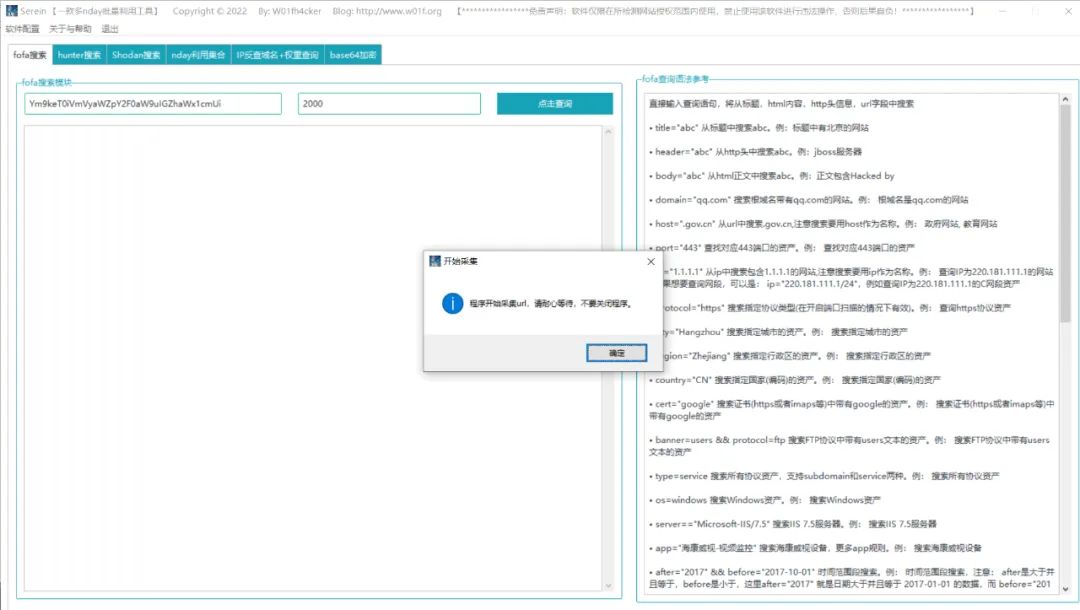Click results area scrollbar down arrow
Screen dimensions: 1080x610
608,586
